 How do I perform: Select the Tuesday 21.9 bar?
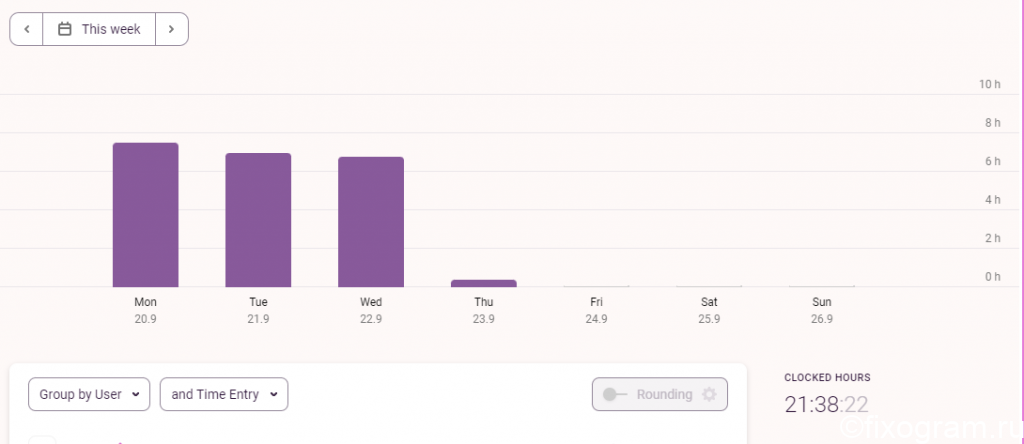click(258, 220)
